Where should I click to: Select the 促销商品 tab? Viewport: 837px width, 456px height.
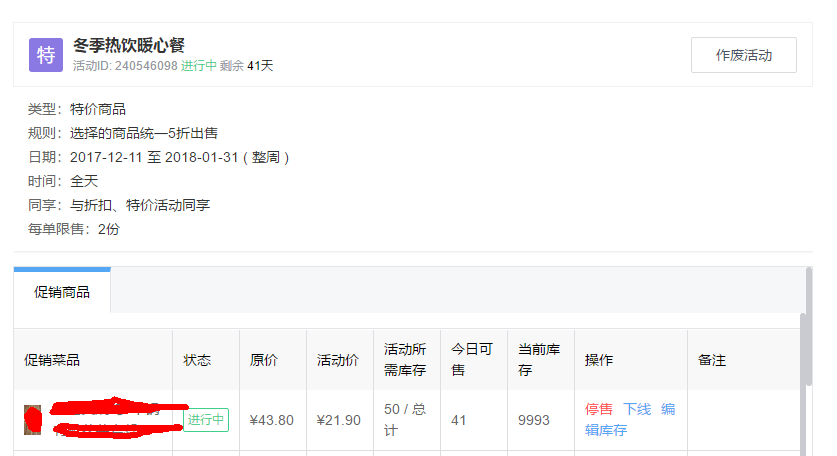click(x=62, y=292)
